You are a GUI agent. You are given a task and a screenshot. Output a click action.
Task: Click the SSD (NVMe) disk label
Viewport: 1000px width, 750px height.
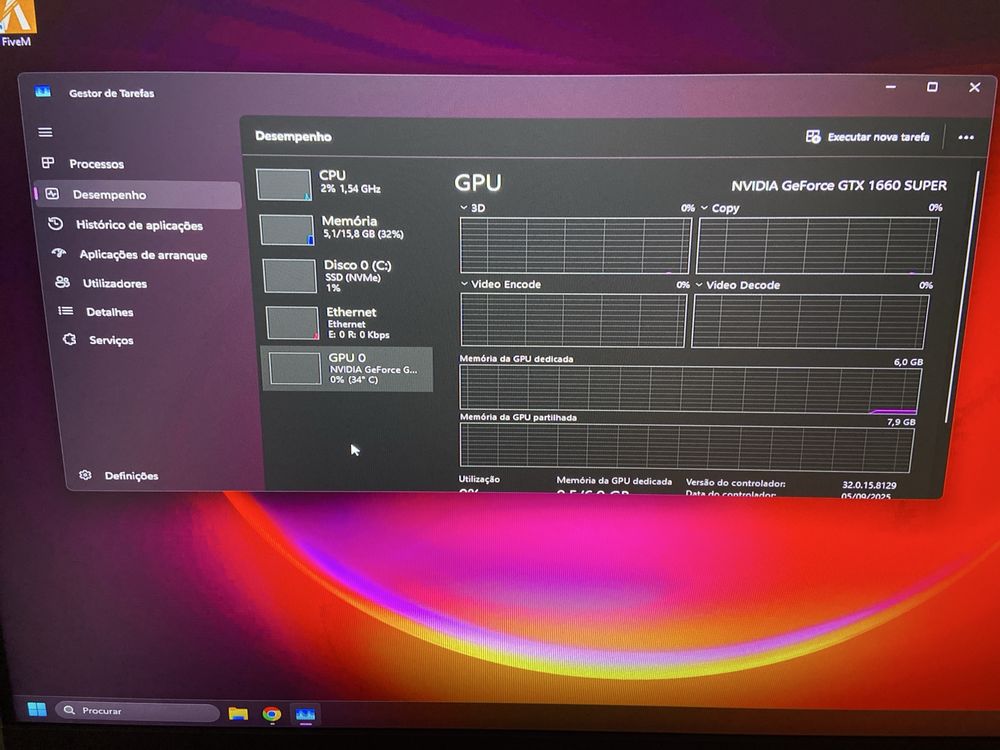(353, 277)
